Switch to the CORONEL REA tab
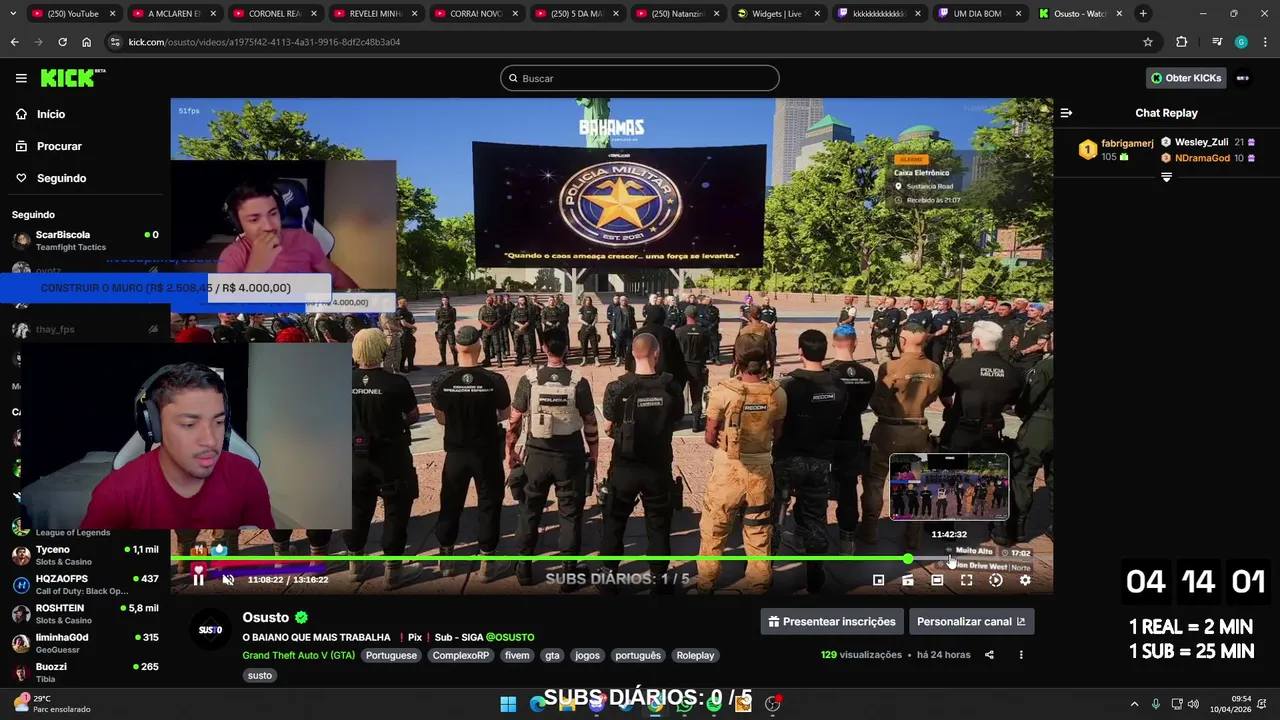 pyautogui.click(x=273, y=14)
